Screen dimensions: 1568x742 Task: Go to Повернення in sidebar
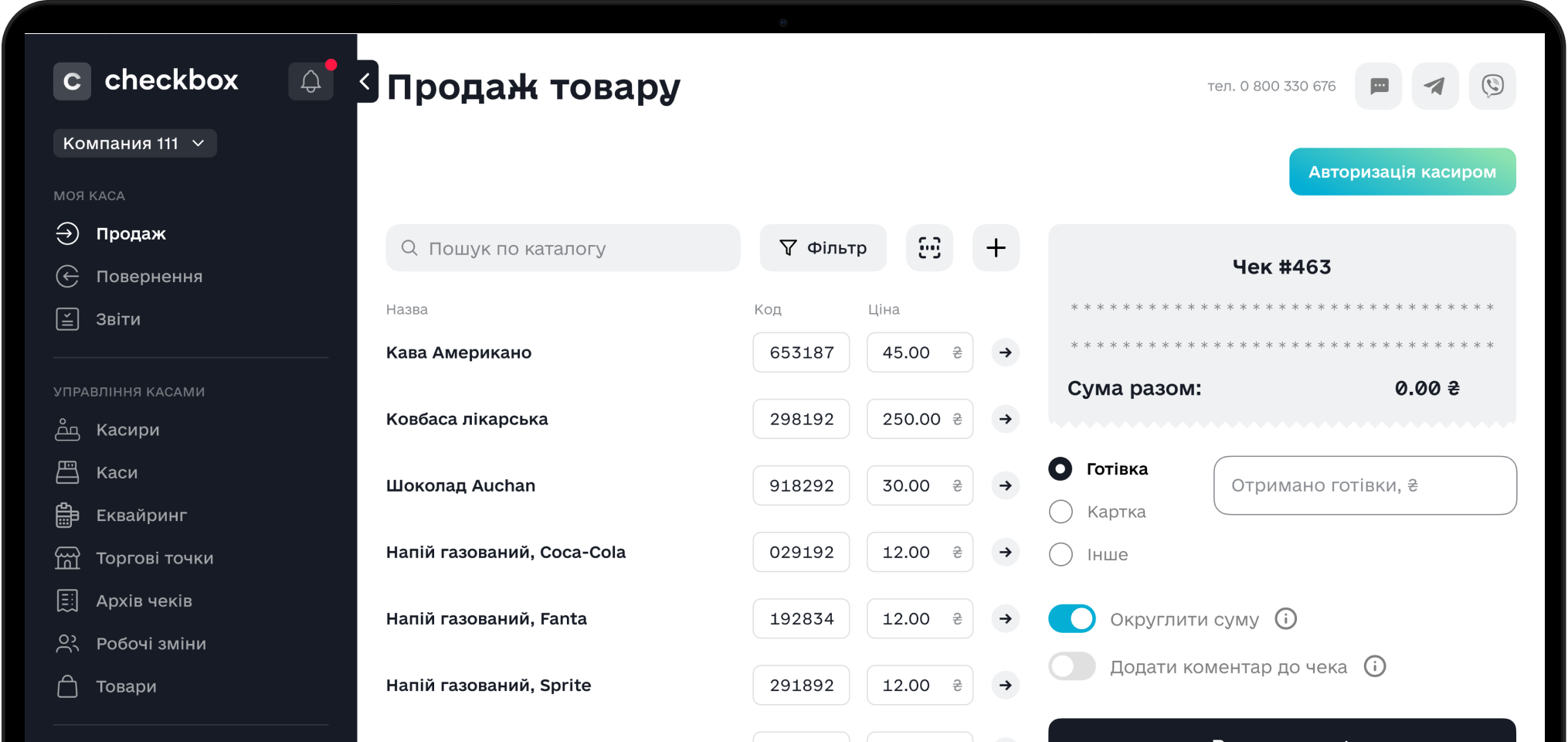pos(149,277)
